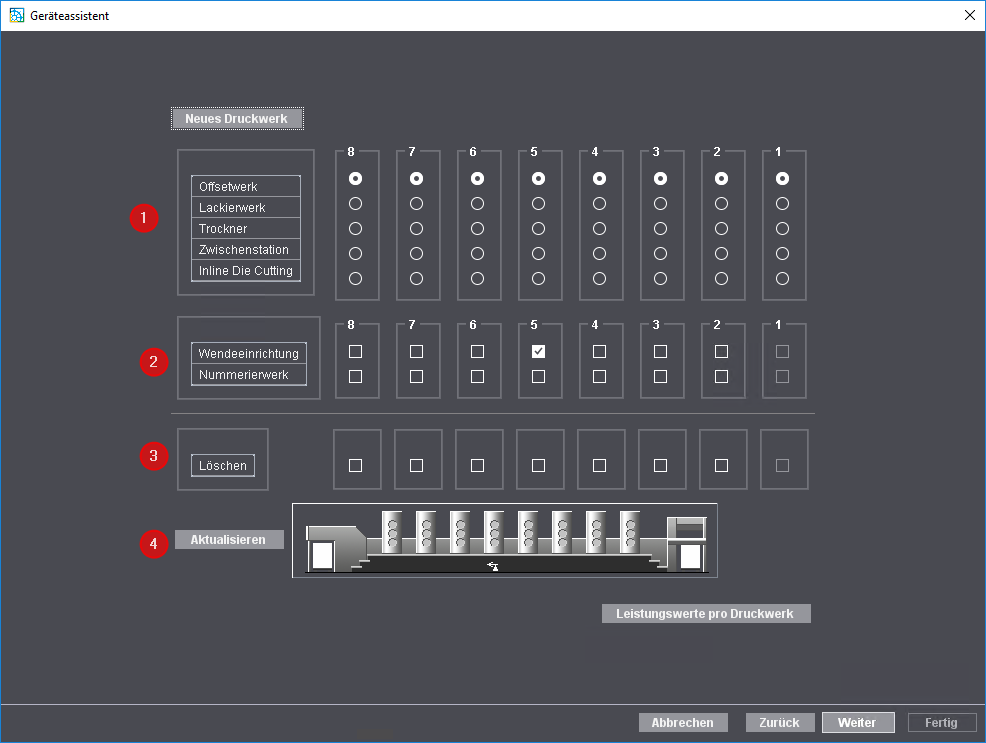Select Trockner for unit 5
The width and height of the screenshot is (986, 743).
pyautogui.click(x=538, y=229)
